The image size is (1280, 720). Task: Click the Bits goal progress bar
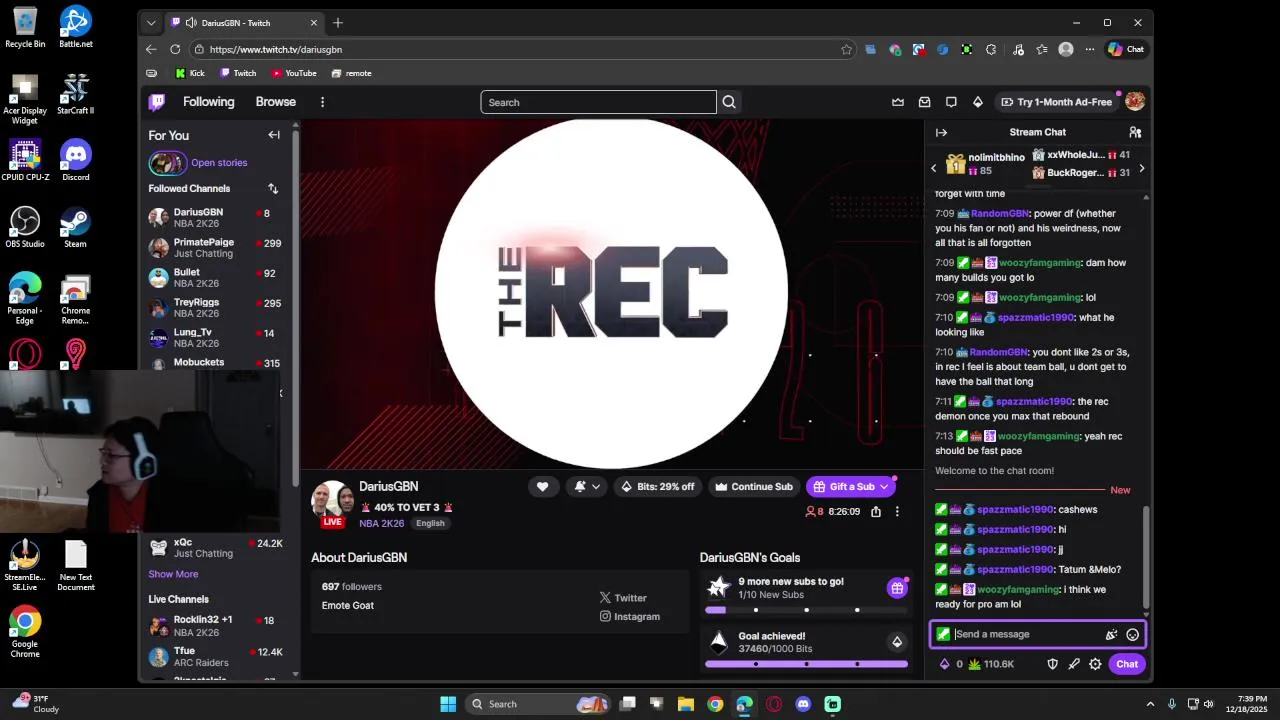click(806, 664)
